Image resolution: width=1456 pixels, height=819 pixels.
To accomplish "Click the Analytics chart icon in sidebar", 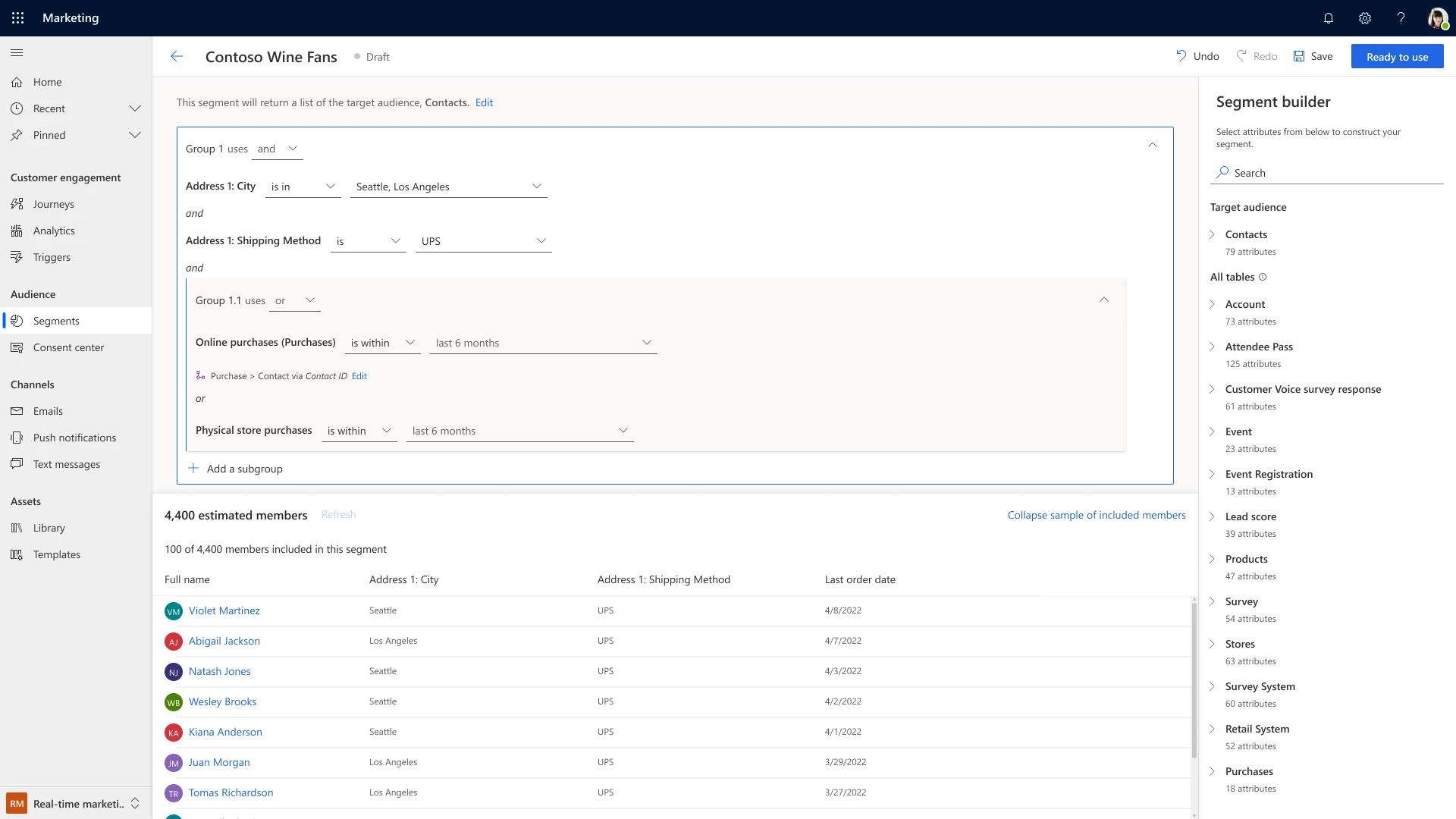I will point(17,230).
